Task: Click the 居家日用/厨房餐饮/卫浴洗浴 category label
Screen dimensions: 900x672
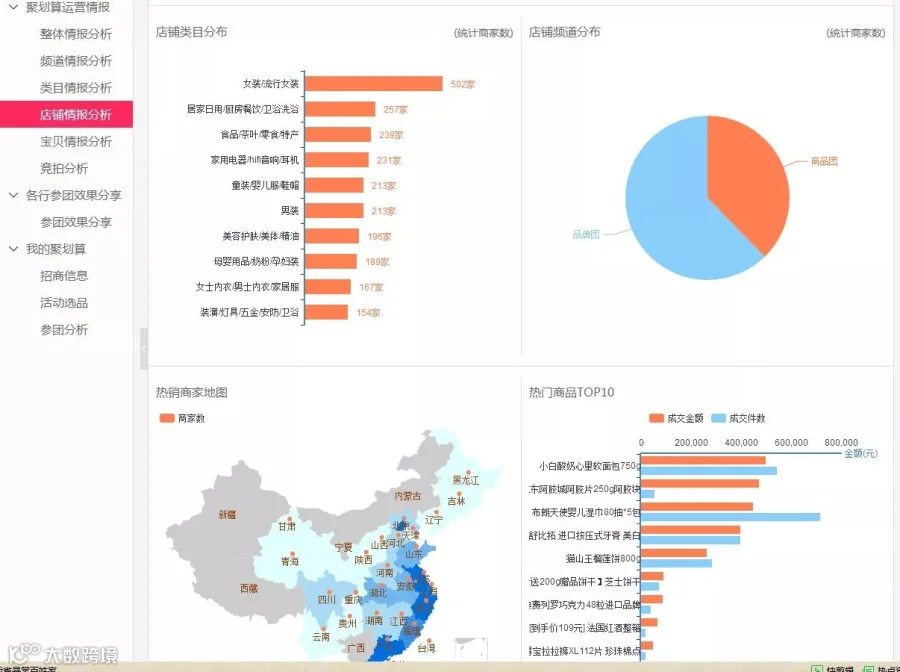Action: (x=243, y=109)
